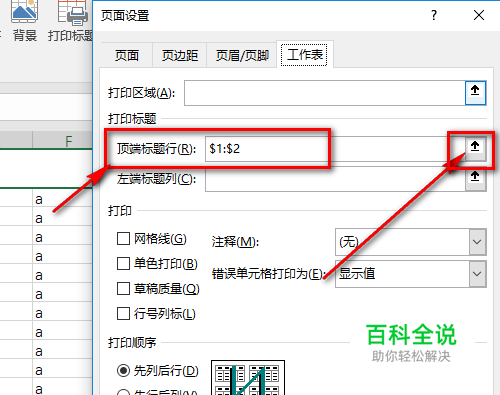Switch to the 页眉/页脚 tab

coord(242,55)
